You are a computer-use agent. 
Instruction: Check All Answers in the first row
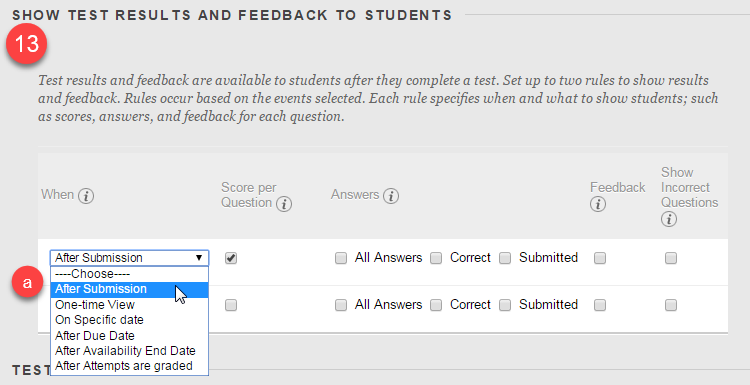[341, 258]
